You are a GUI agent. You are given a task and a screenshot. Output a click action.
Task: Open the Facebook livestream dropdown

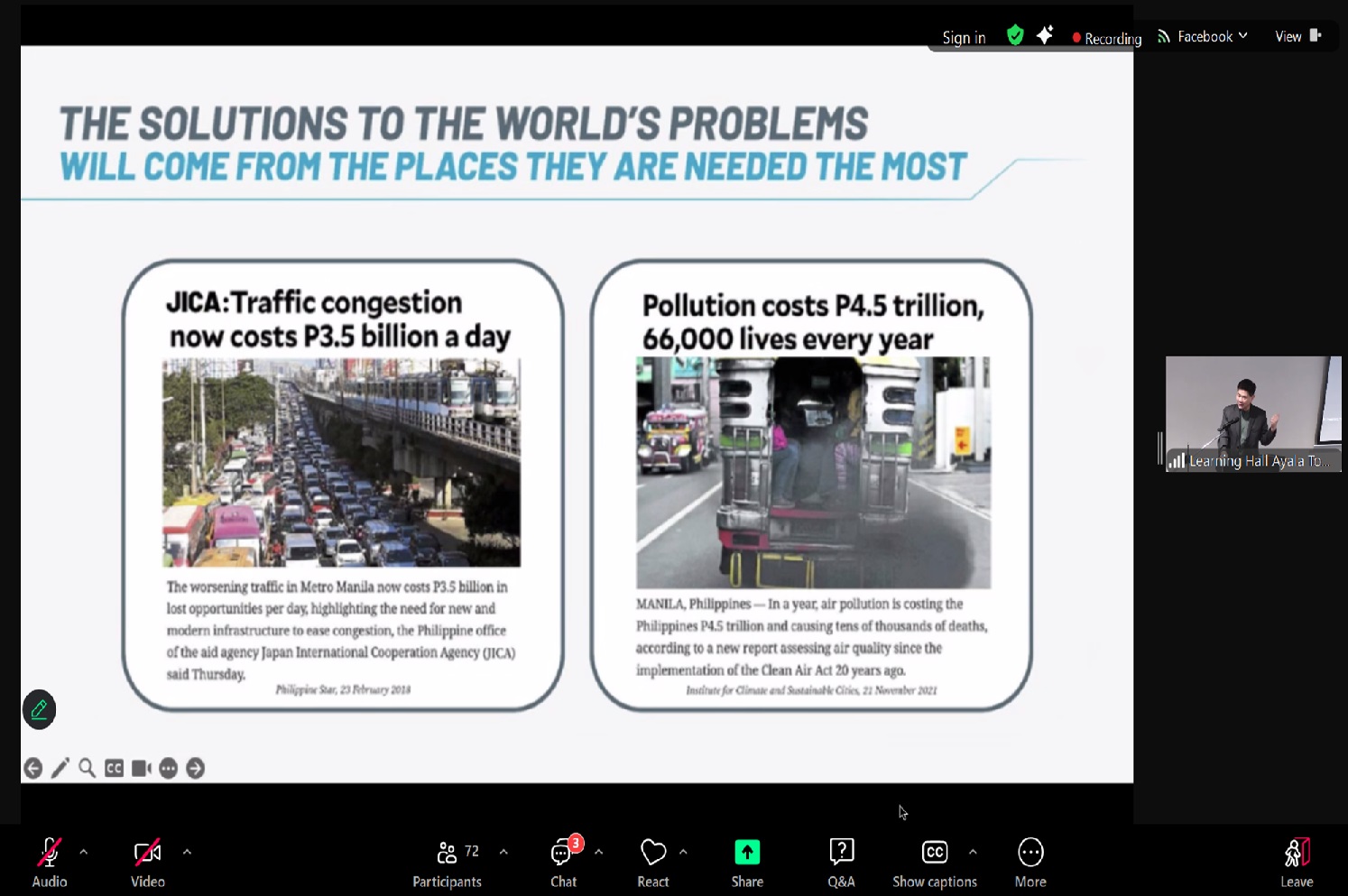[1204, 37]
